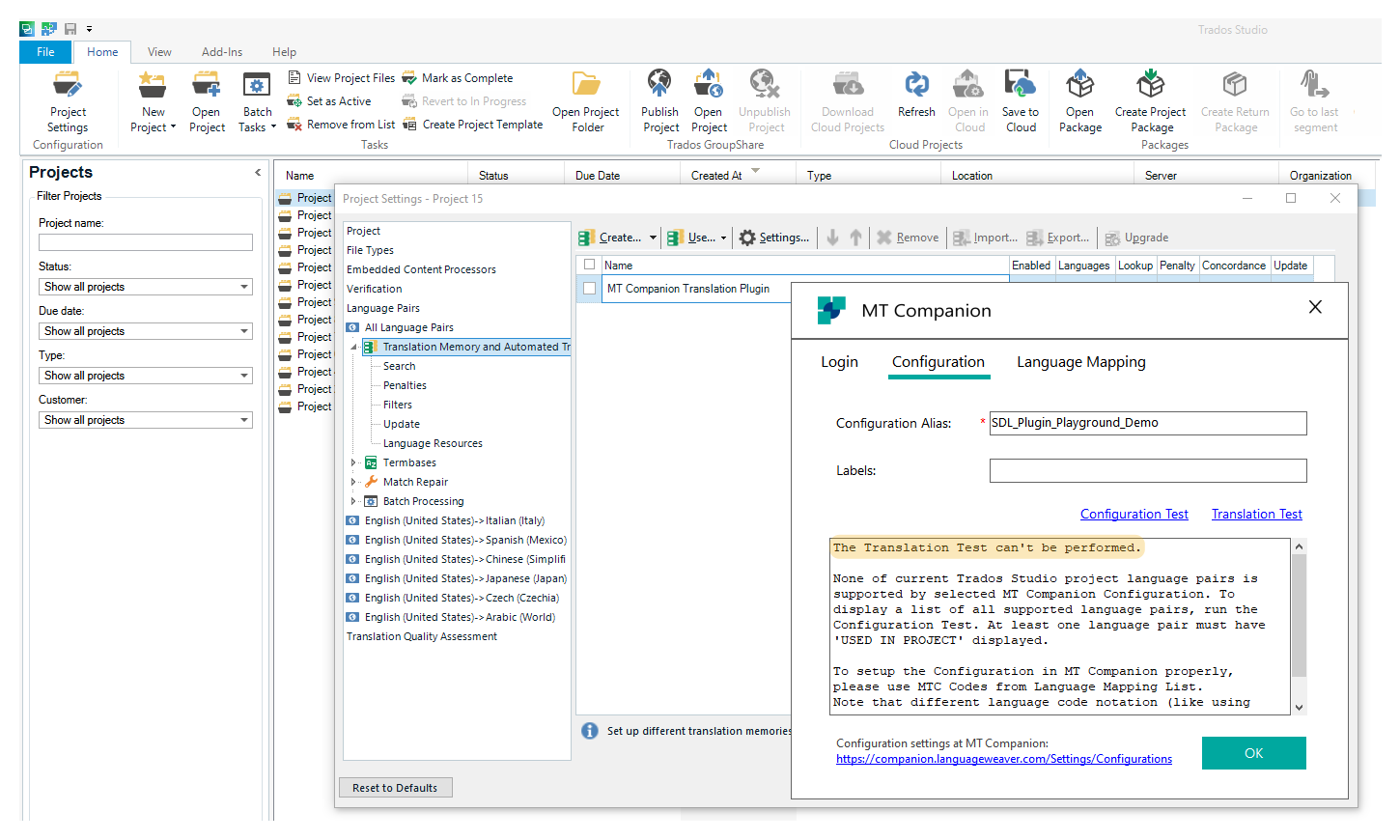Click Upgrade in translation memory toolbar

click(x=1136, y=238)
